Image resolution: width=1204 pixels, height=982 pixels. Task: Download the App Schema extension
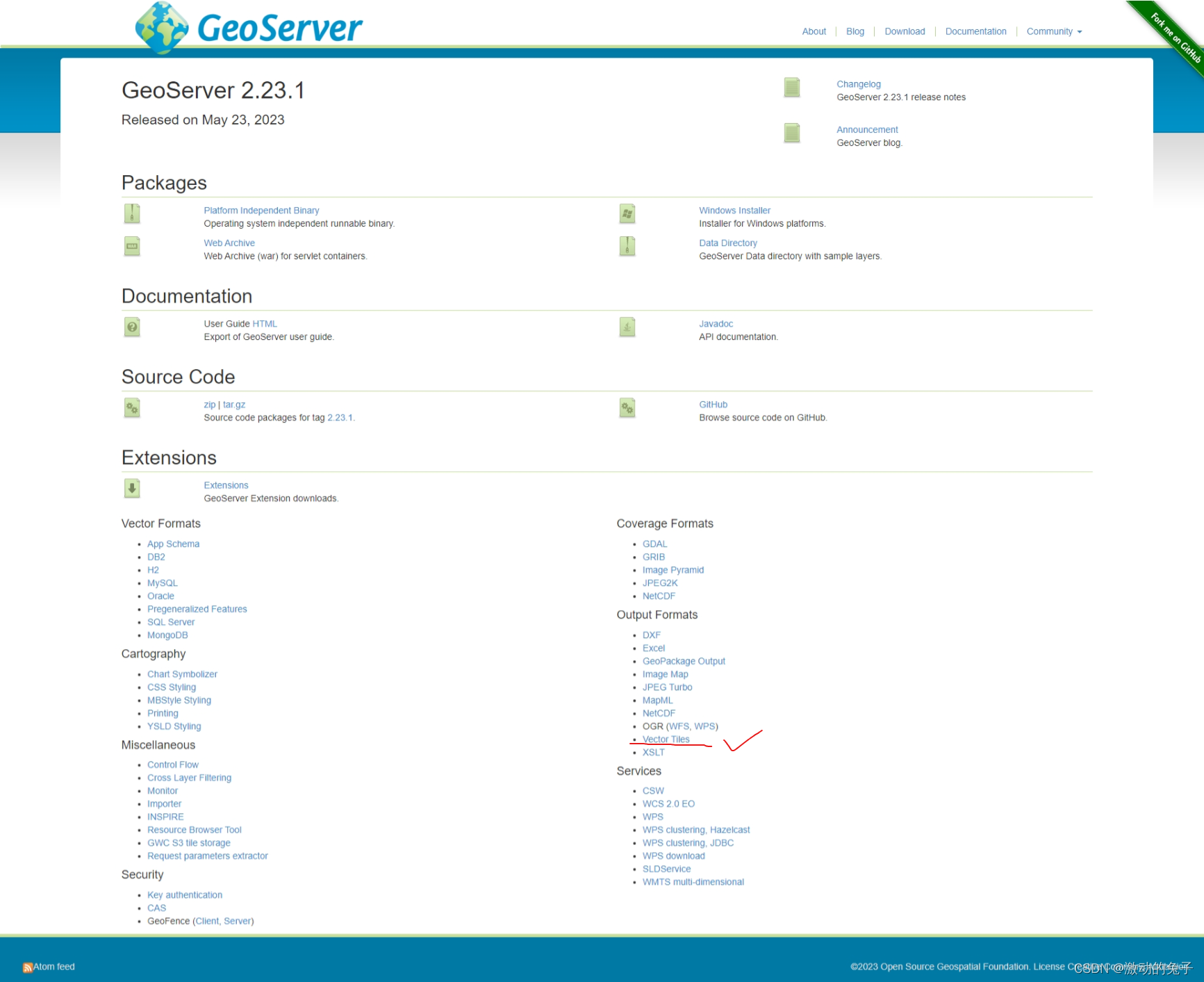173,544
